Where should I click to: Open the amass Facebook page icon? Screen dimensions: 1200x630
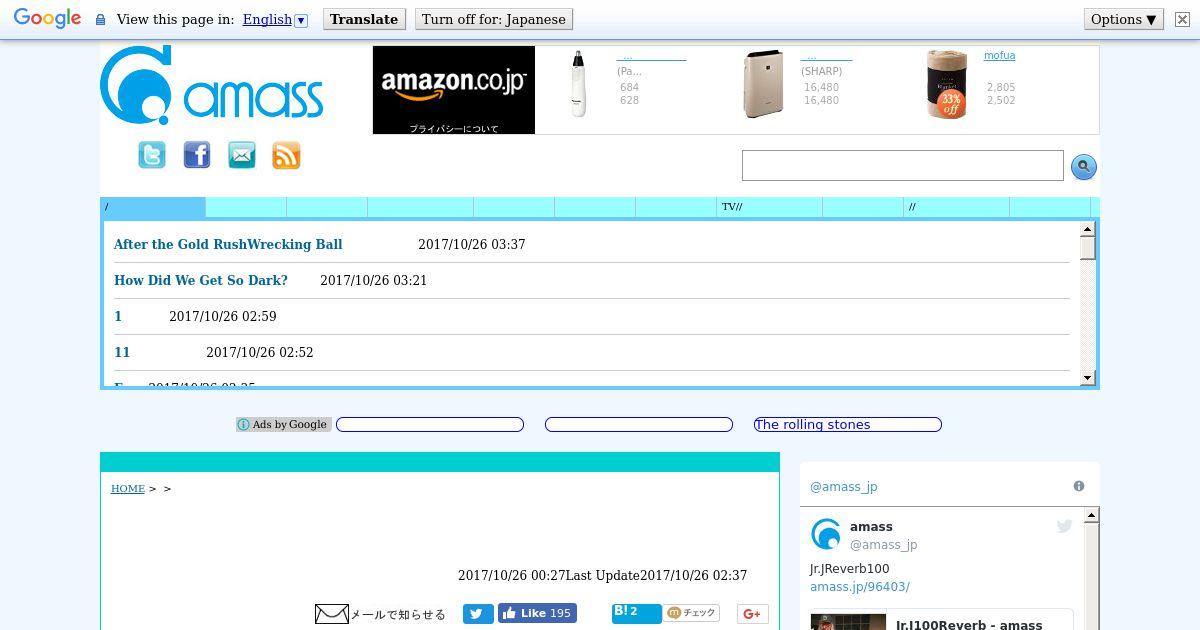(197, 155)
